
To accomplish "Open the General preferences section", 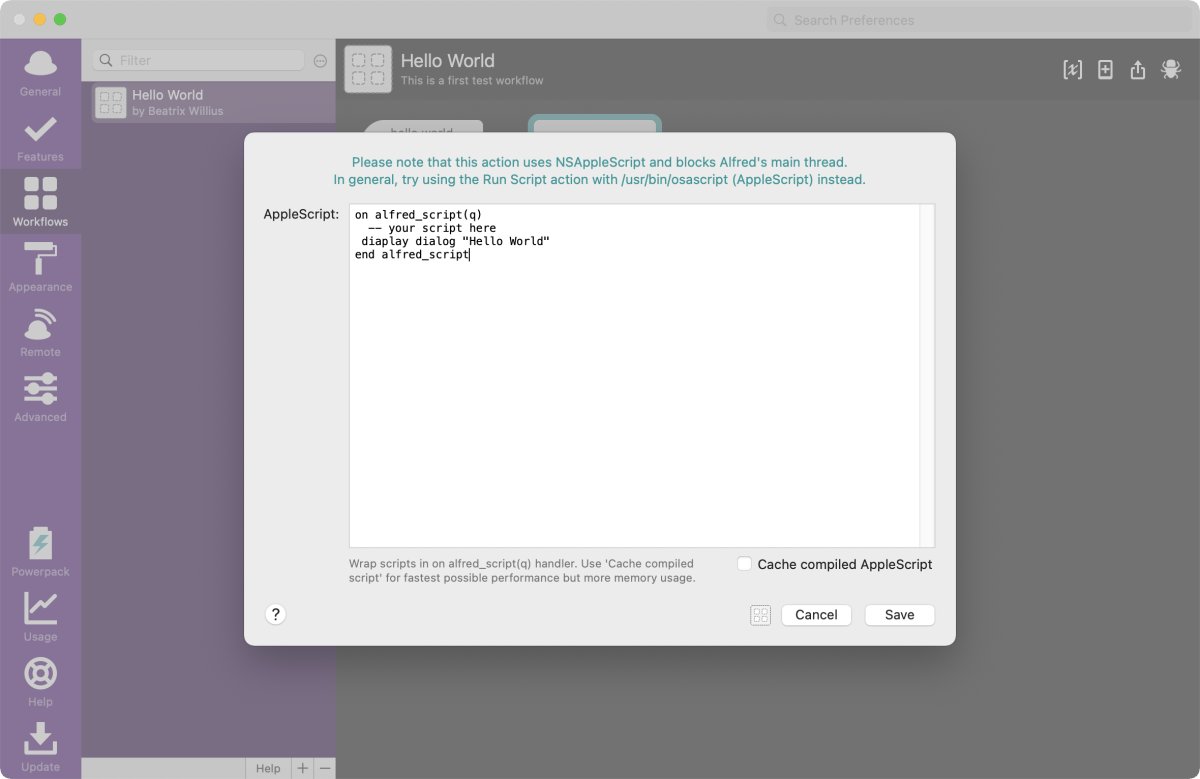I will 40,72.
